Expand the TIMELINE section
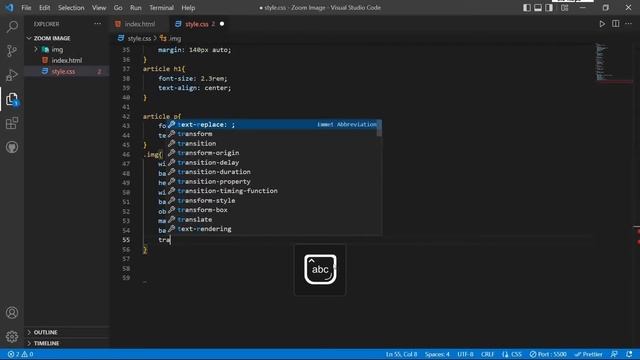 (67, 343)
